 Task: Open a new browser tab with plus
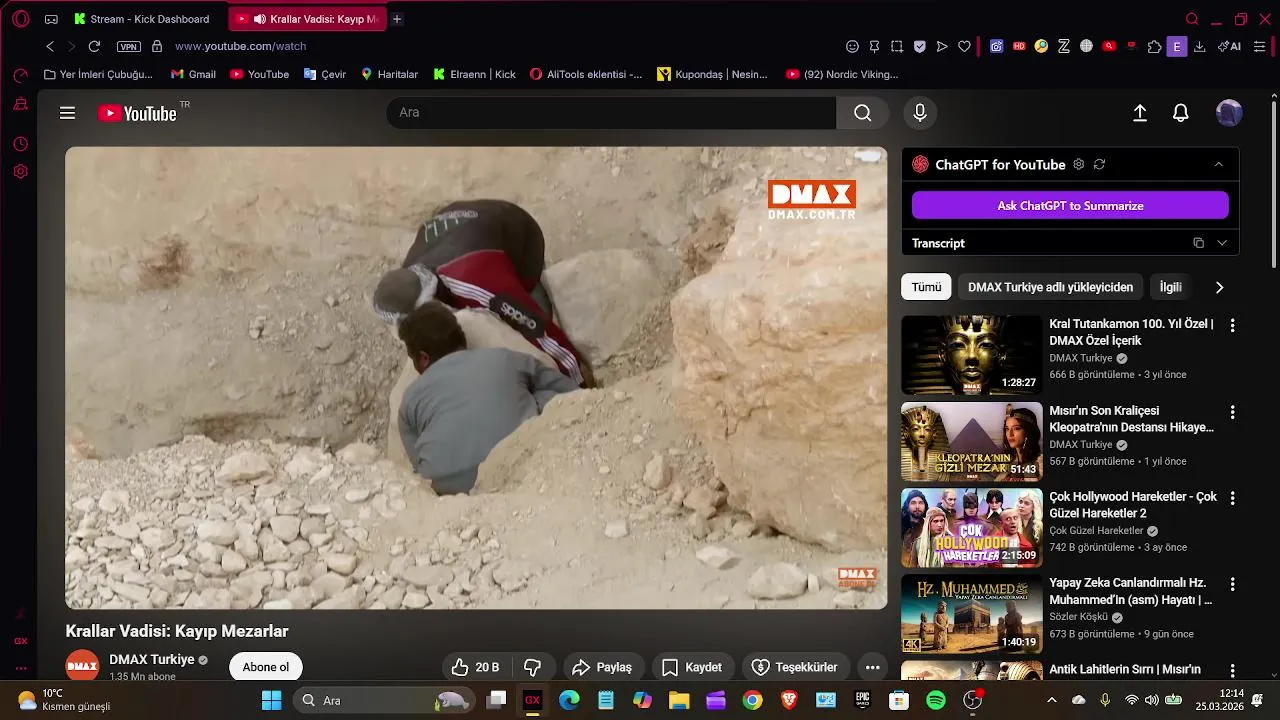click(x=397, y=19)
